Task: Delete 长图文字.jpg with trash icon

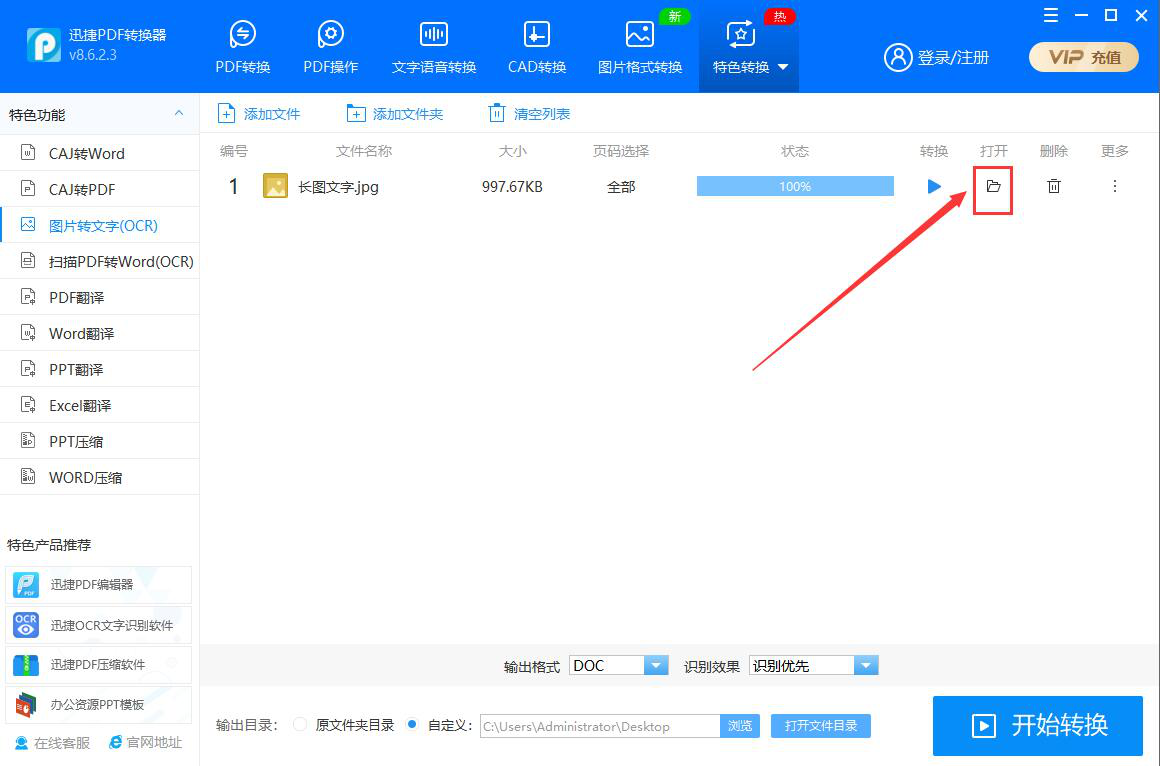Action: tap(1053, 187)
